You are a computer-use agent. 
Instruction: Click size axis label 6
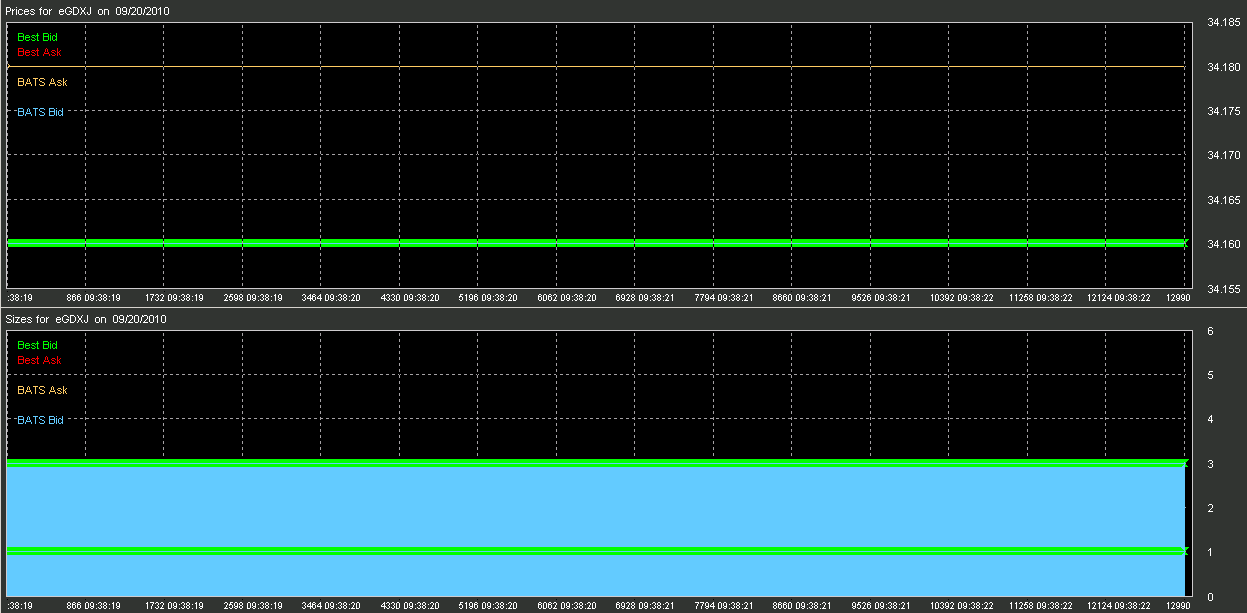pyautogui.click(x=1210, y=331)
